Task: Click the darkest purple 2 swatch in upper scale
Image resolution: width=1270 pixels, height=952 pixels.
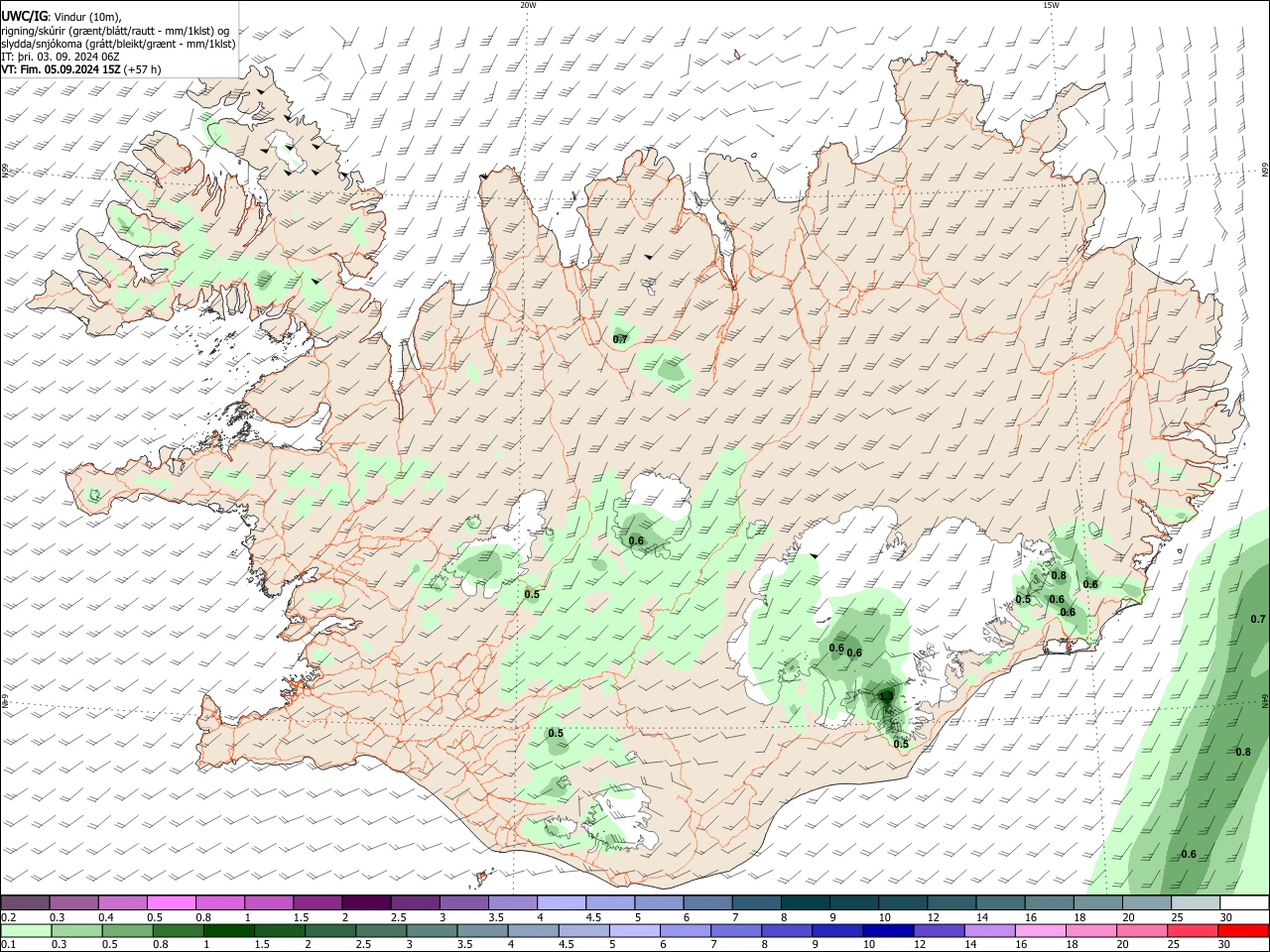Action: pyautogui.click(x=366, y=902)
